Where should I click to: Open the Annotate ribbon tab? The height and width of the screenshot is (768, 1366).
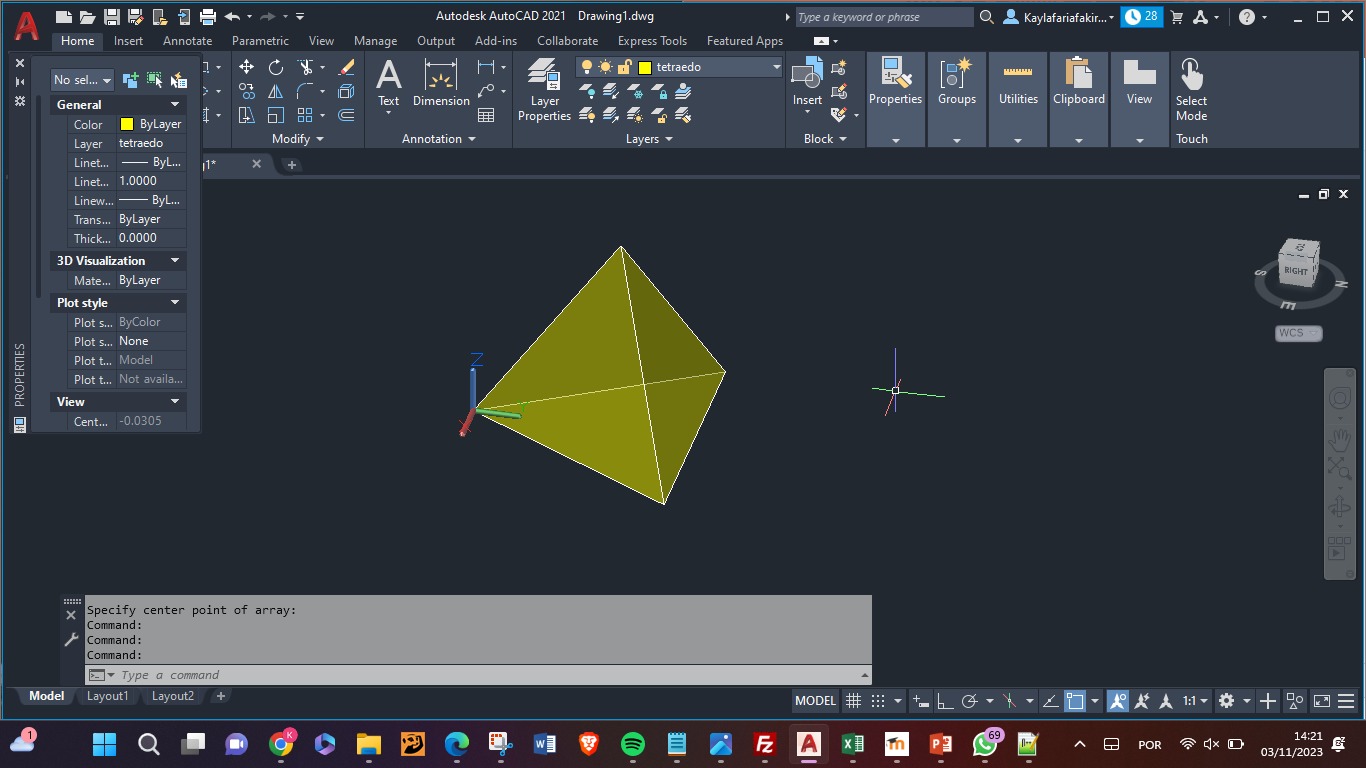tap(187, 41)
